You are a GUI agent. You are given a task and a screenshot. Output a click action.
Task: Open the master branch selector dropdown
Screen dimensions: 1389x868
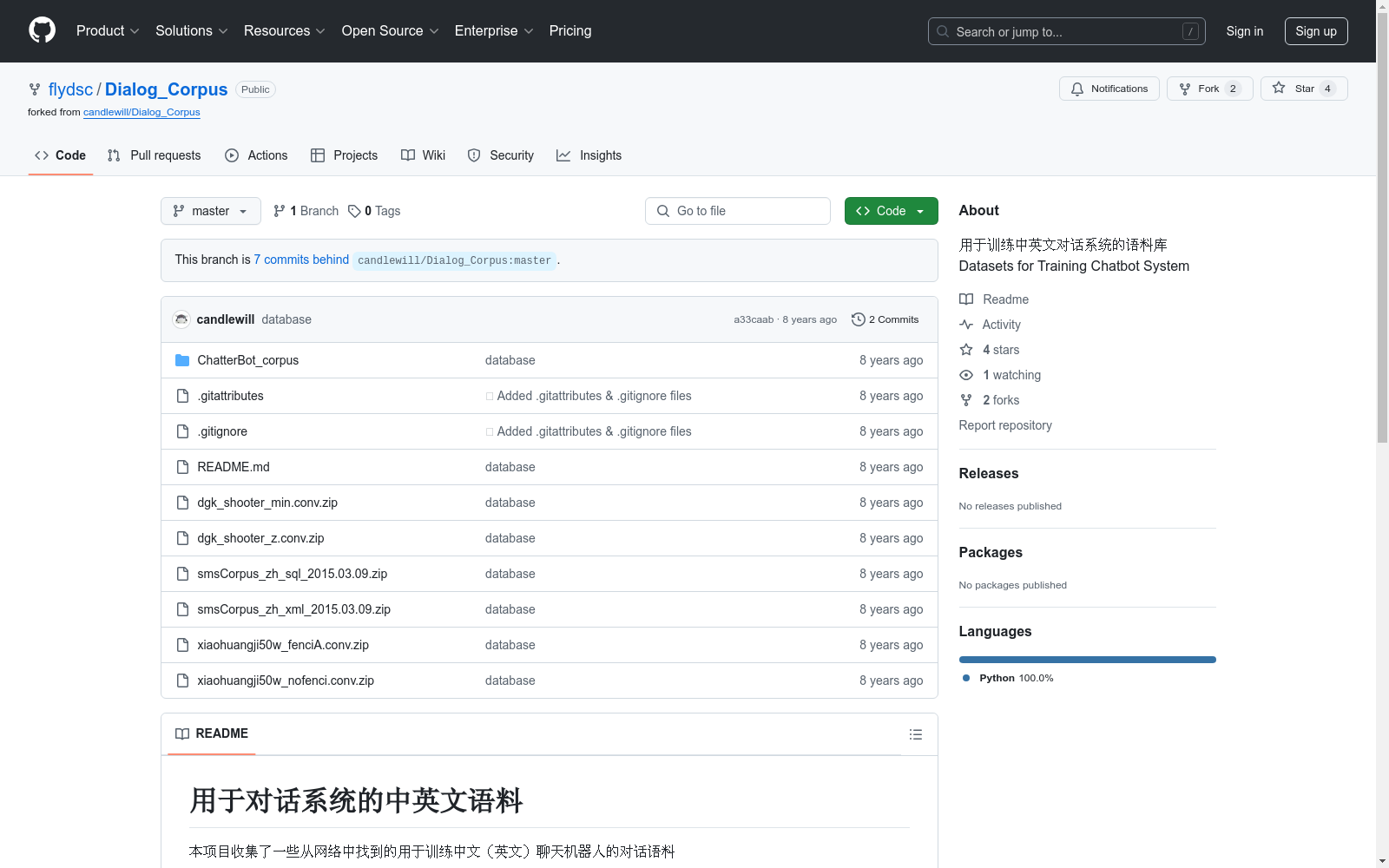pyautogui.click(x=211, y=211)
